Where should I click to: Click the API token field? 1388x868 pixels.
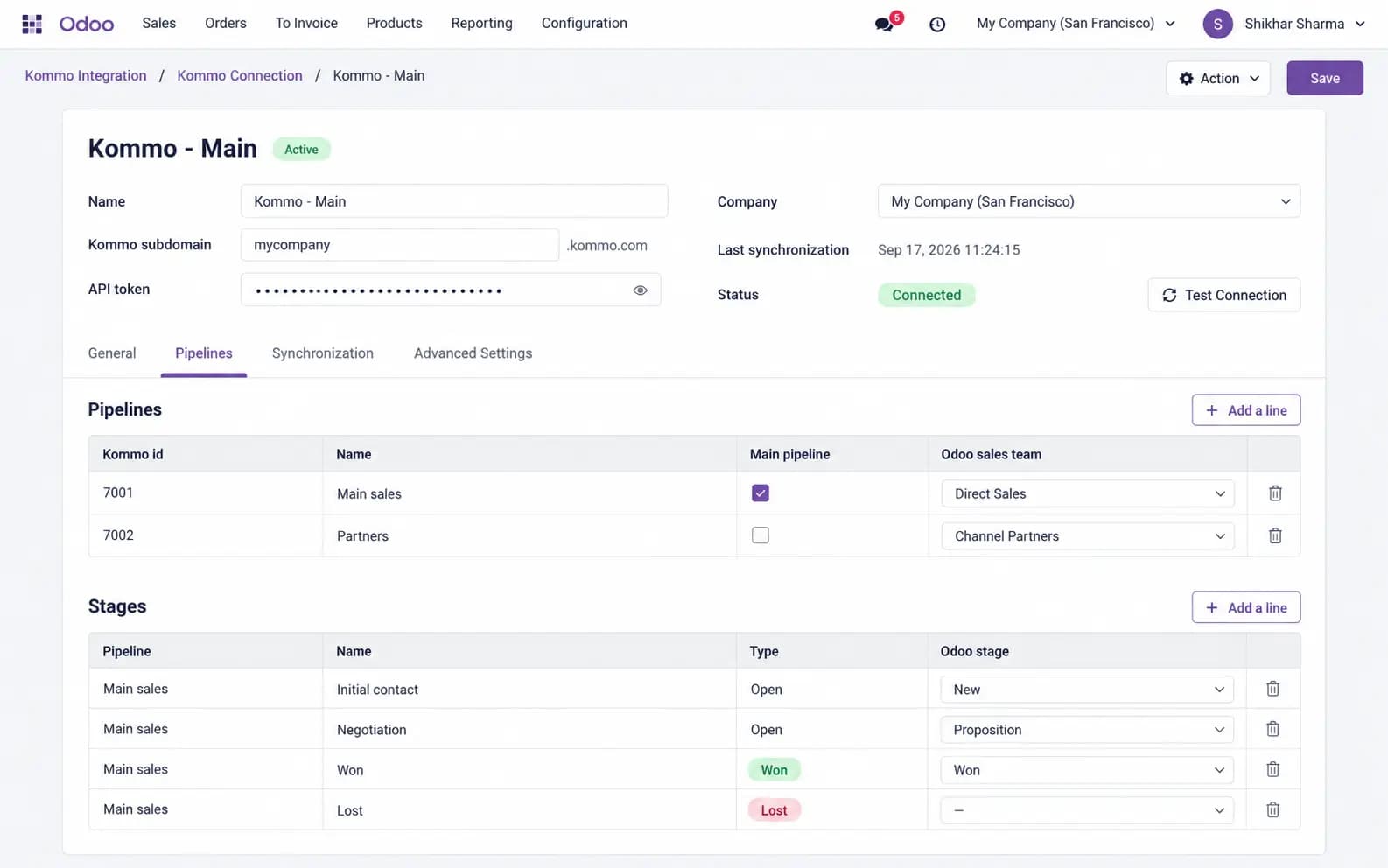click(x=451, y=290)
